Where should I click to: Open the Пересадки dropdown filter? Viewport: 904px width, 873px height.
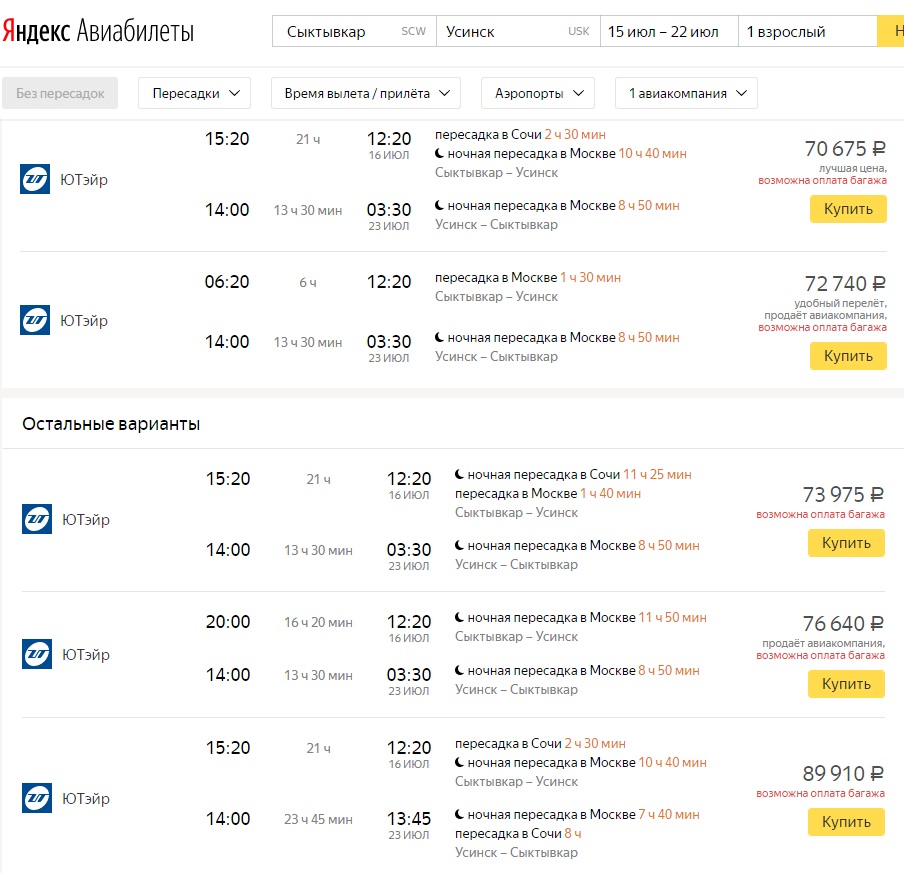tap(195, 93)
